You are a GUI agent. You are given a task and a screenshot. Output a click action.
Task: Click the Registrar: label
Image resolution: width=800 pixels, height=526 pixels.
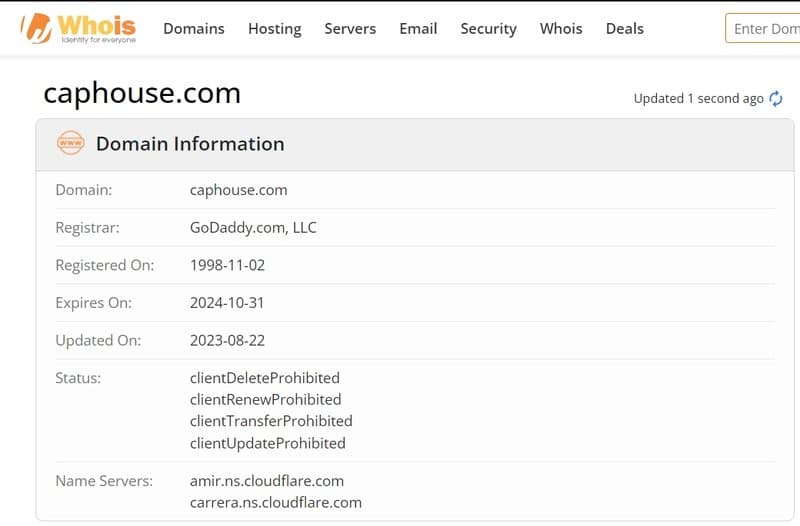[x=87, y=228]
